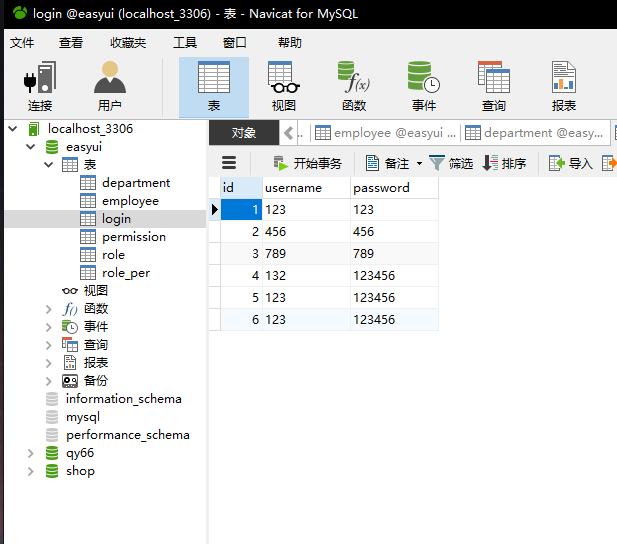Select password cell 789 in row 3
Image resolution: width=617 pixels, height=544 pixels.
(394, 253)
